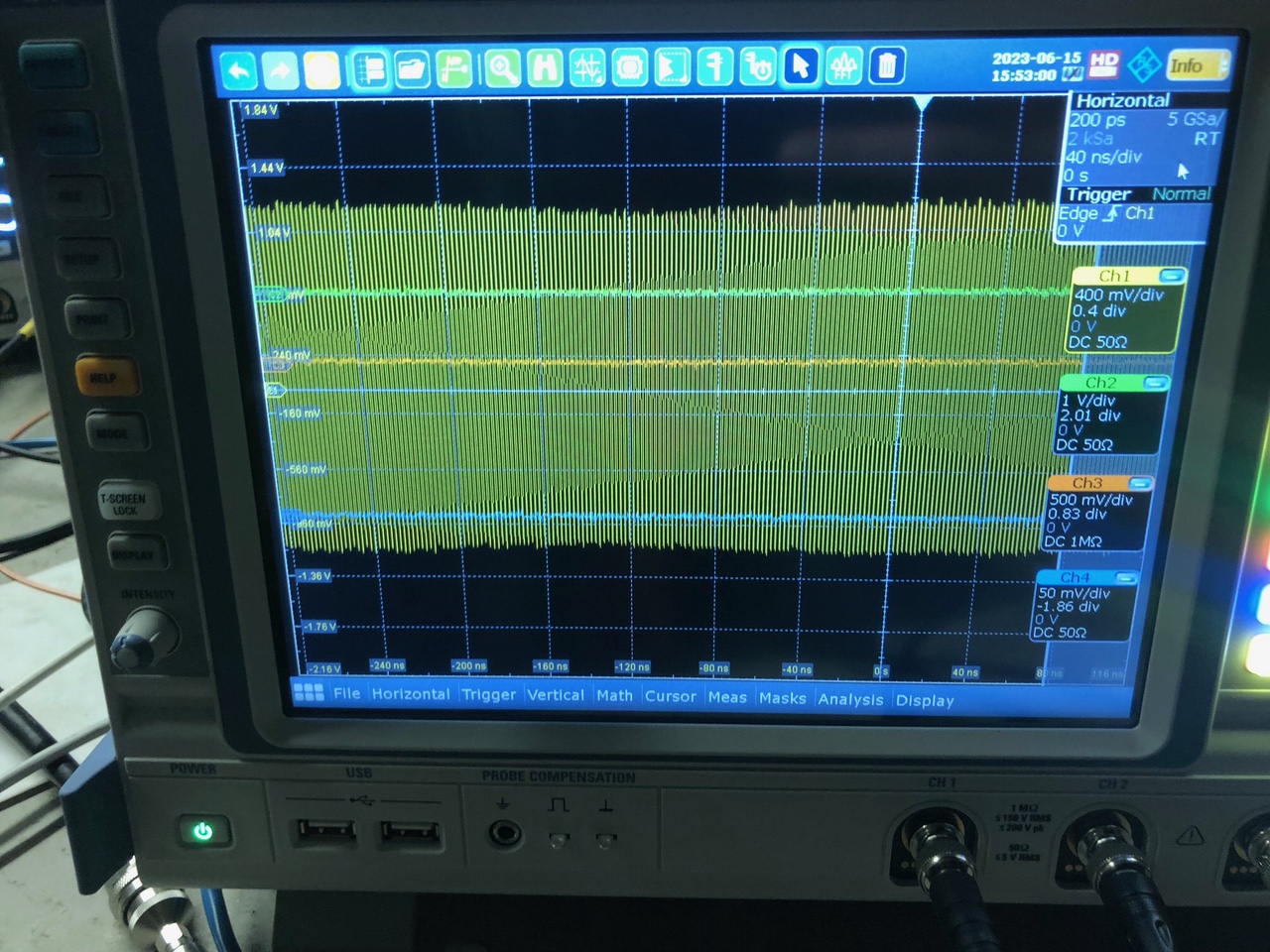The width and height of the screenshot is (1270, 952).
Task: Activate the zoom magnifier tool
Action: [502, 67]
